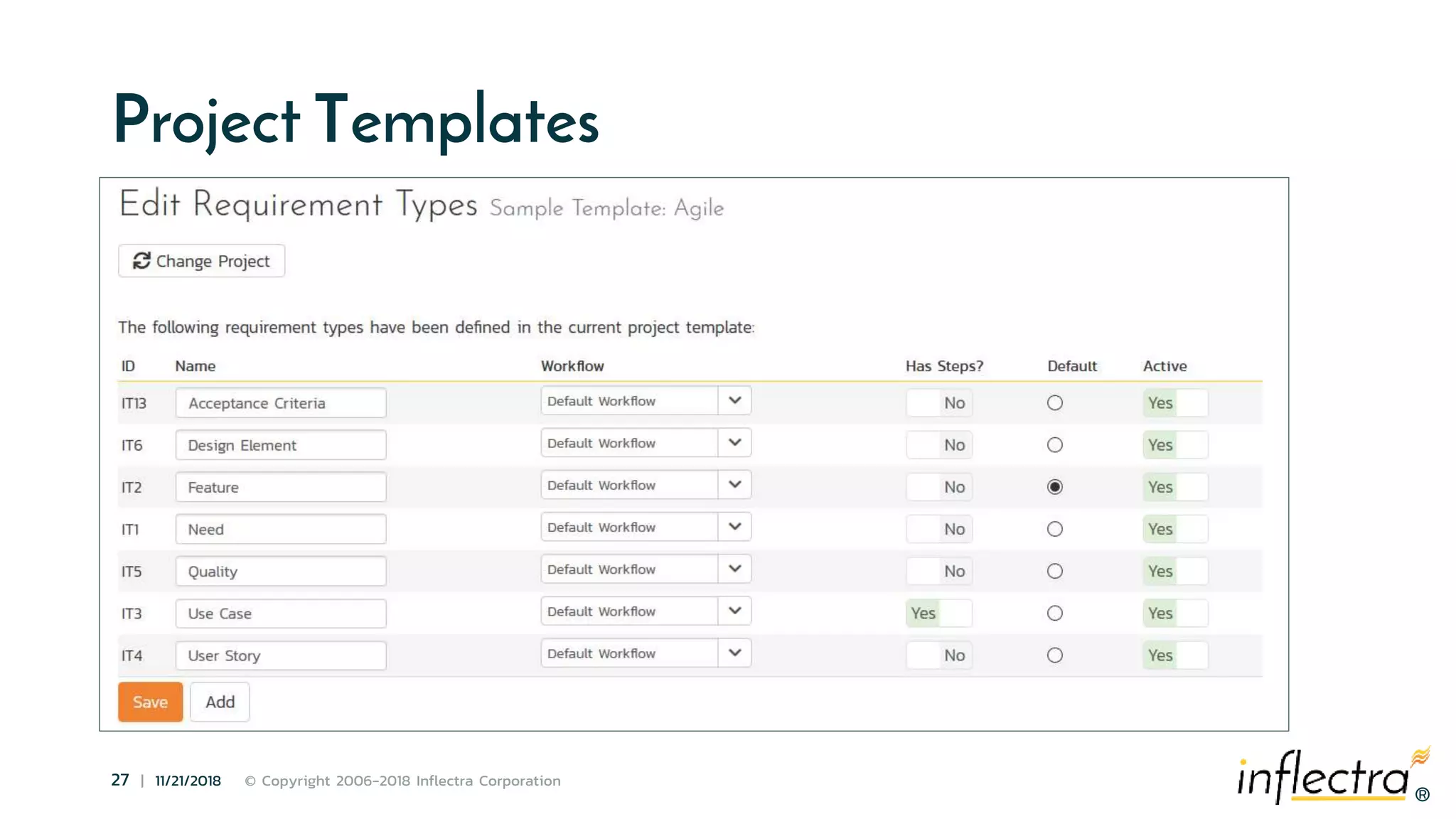Viewport: 1456px width, 819px height.
Task: Click the slide number 27
Action: point(120,780)
